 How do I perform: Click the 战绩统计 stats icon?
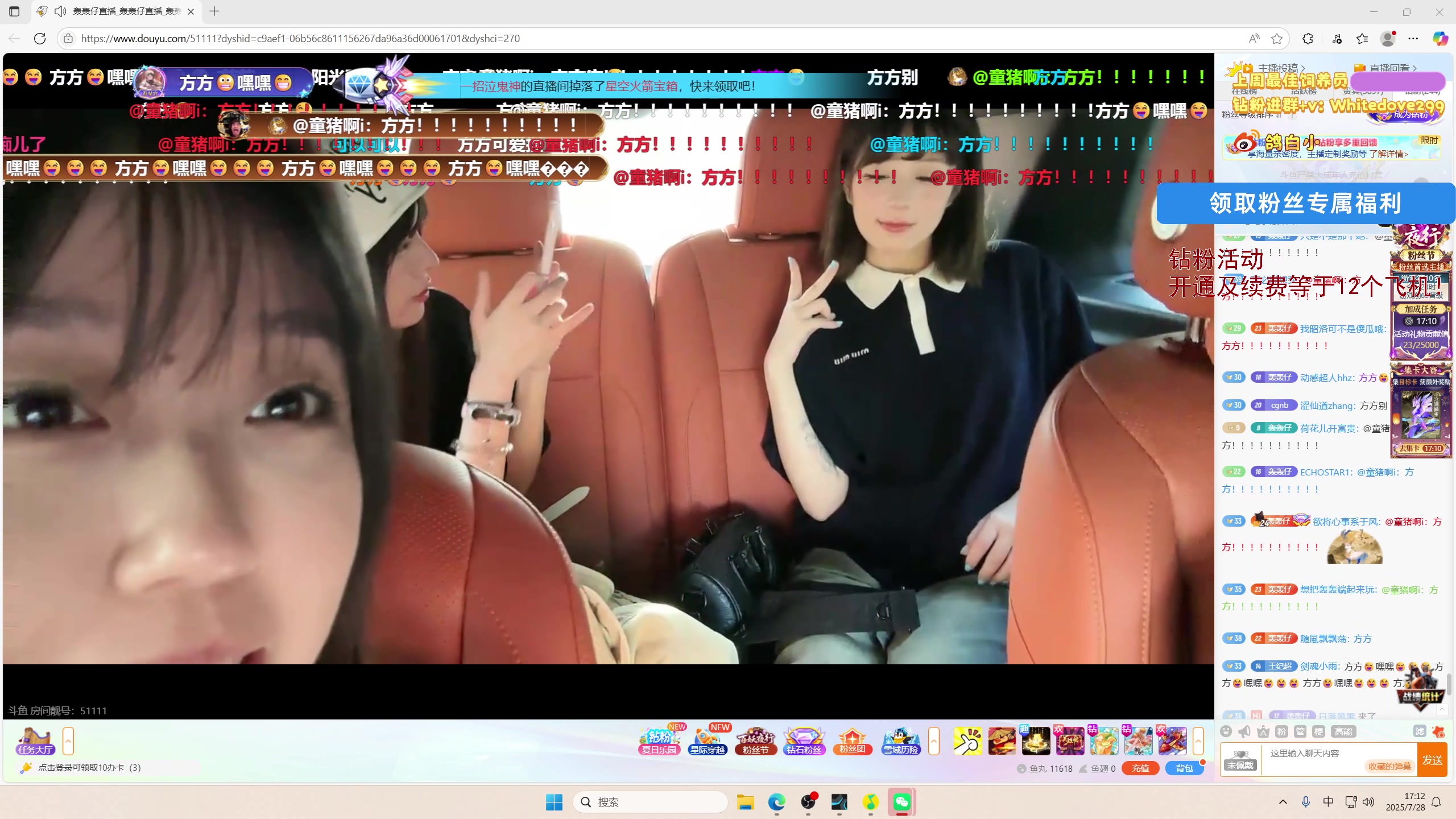point(1420,689)
